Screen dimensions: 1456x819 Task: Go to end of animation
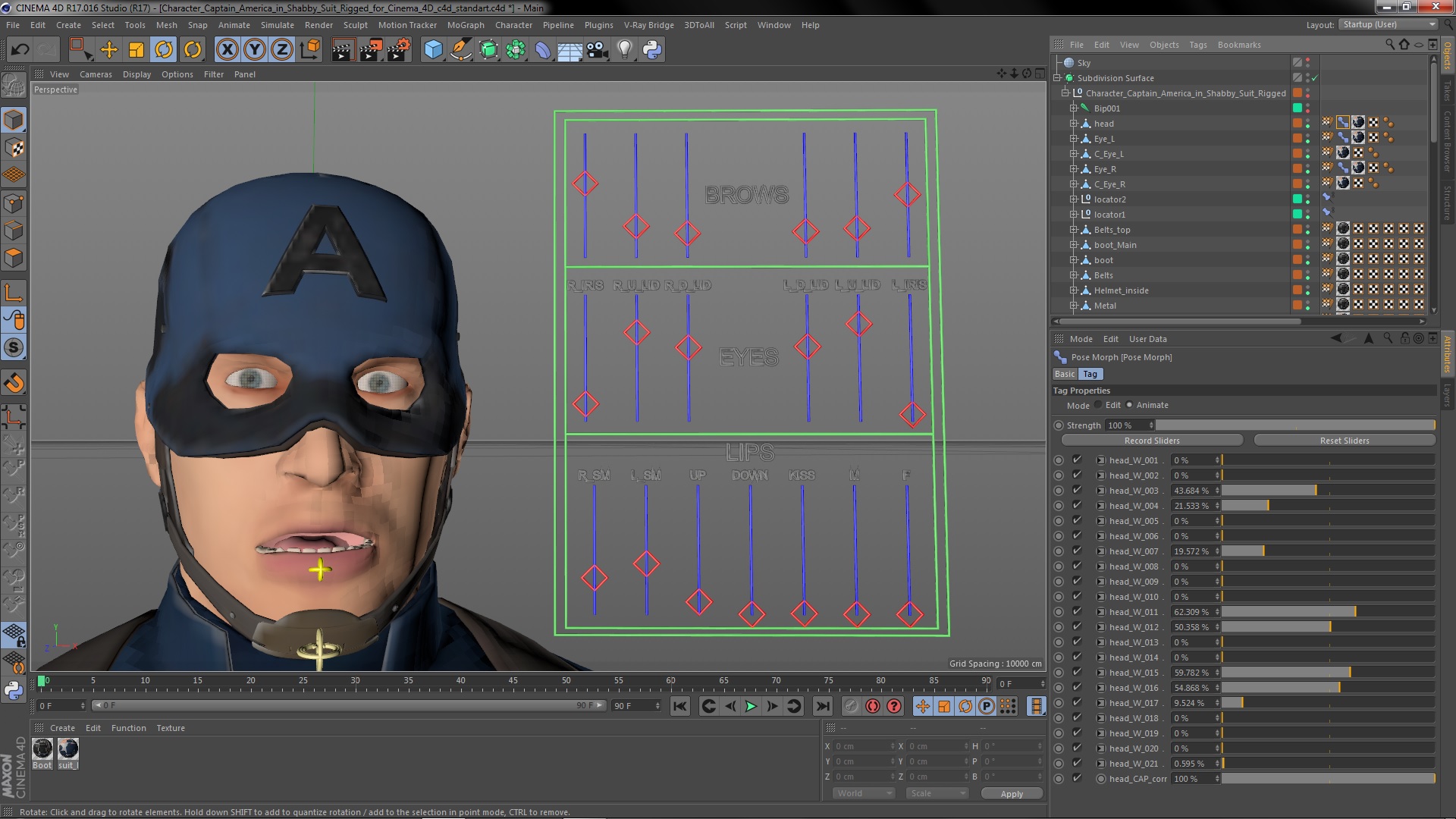pos(822,706)
